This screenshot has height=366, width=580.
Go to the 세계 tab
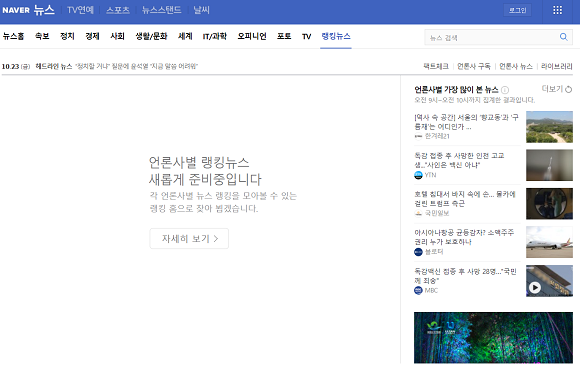[185, 36]
